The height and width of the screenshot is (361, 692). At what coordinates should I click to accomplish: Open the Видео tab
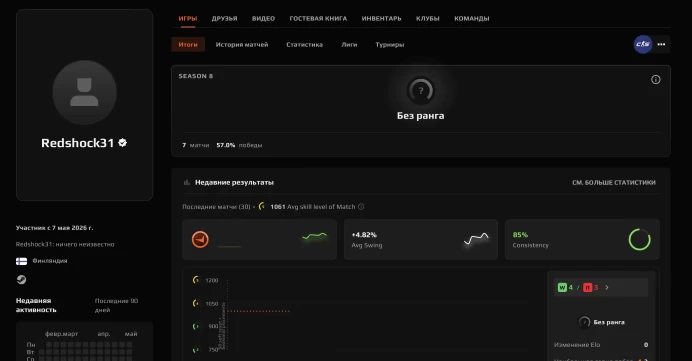[263, 19]
